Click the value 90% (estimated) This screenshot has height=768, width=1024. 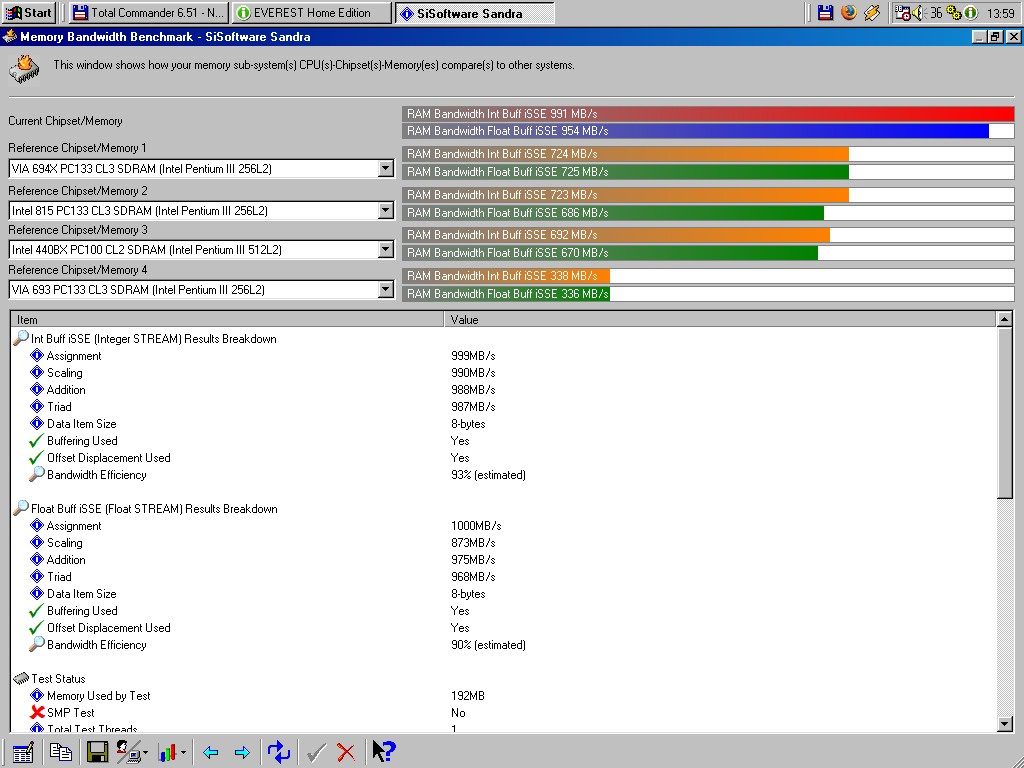pos(488,645)
